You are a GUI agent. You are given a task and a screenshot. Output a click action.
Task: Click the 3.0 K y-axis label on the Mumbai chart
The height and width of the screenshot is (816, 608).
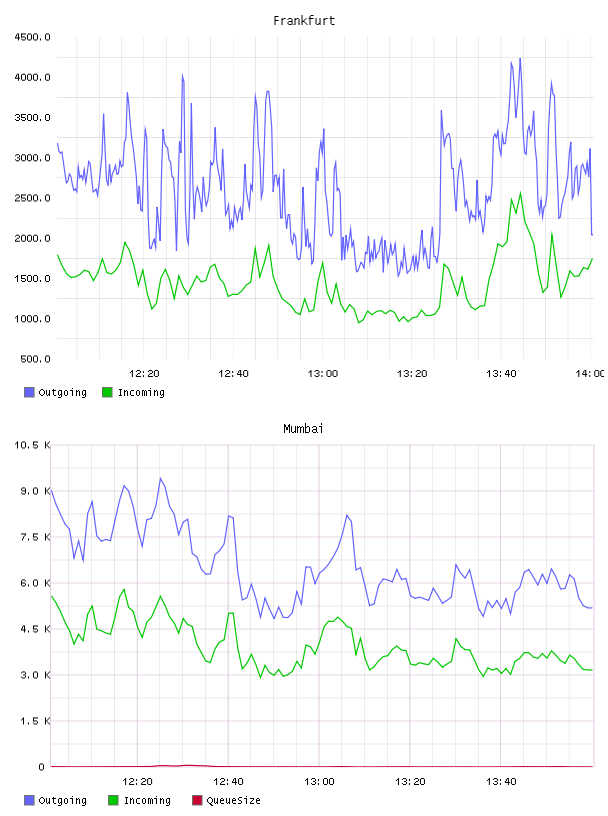coord(35,675)
